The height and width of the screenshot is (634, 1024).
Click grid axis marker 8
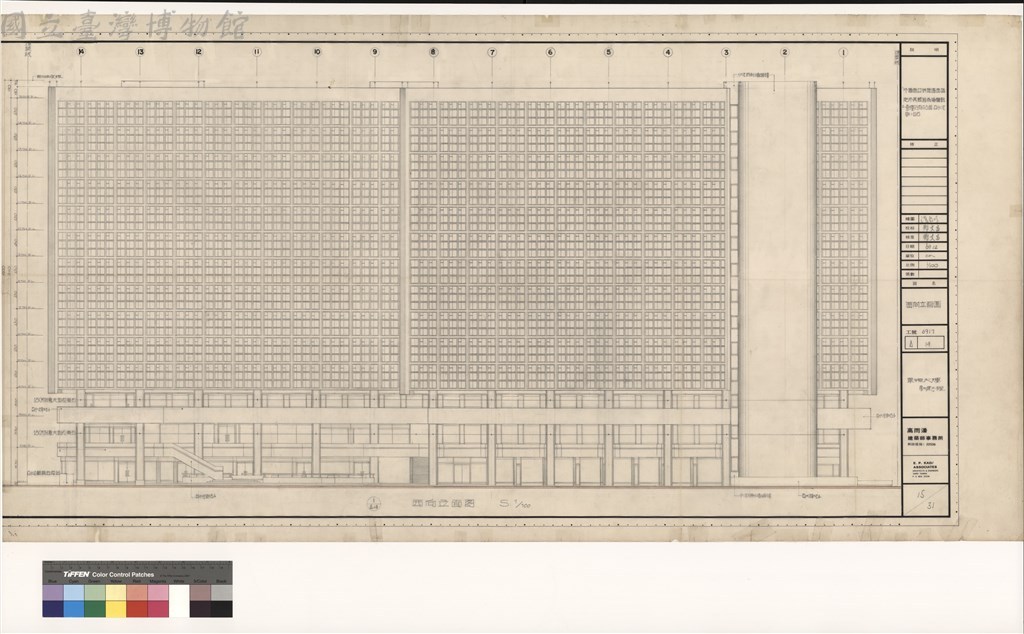coord(433,52)
